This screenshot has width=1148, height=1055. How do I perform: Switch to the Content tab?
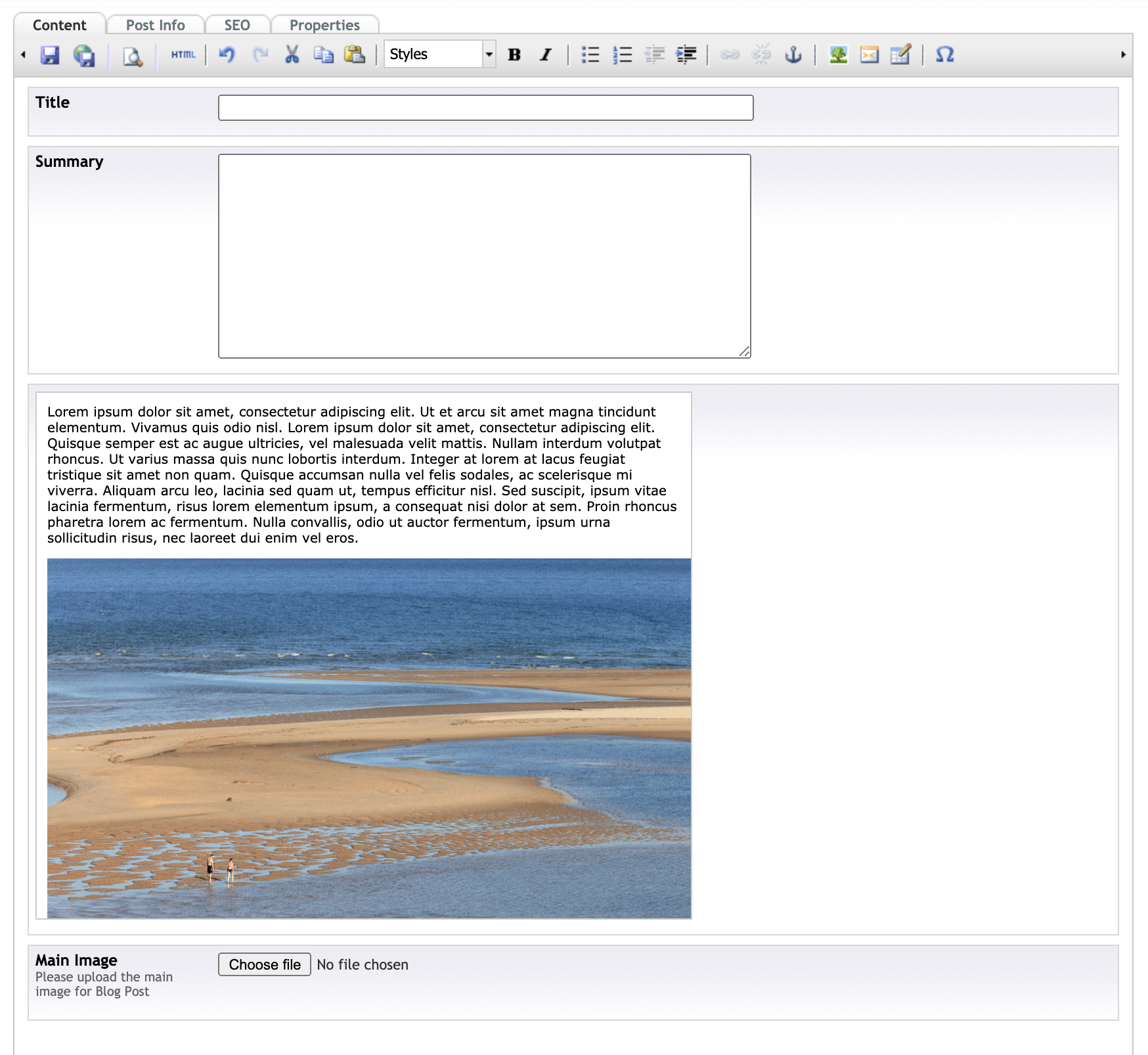point(59,25)
